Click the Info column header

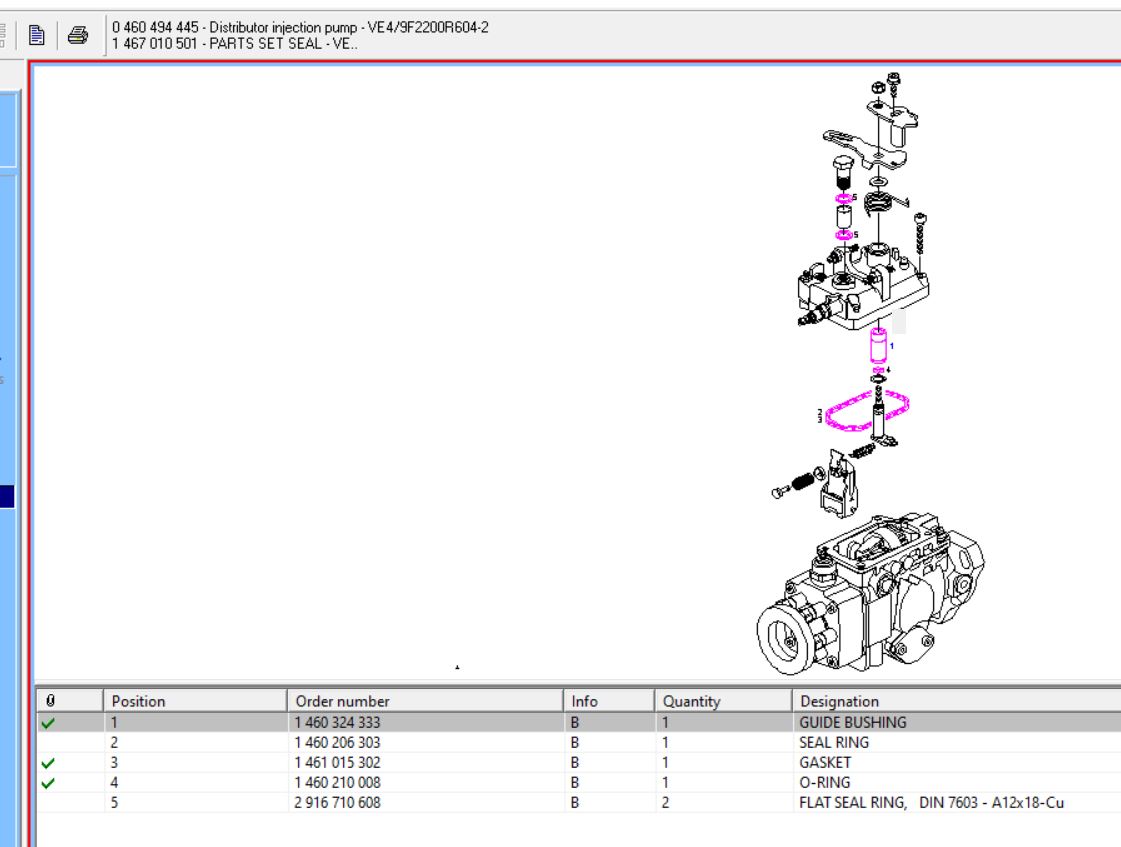coord(607,701)
